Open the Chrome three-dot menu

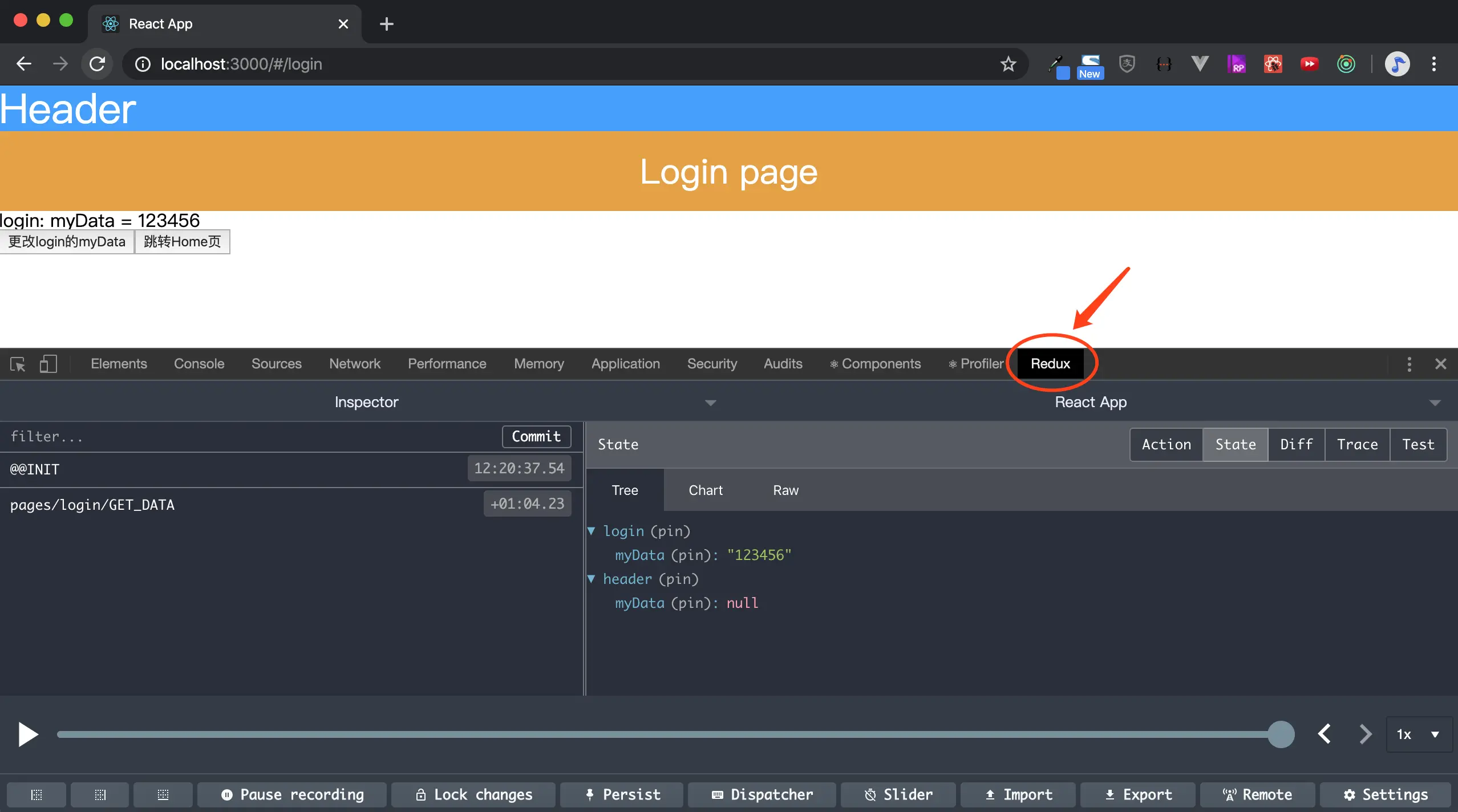[x=1433, y=64]
